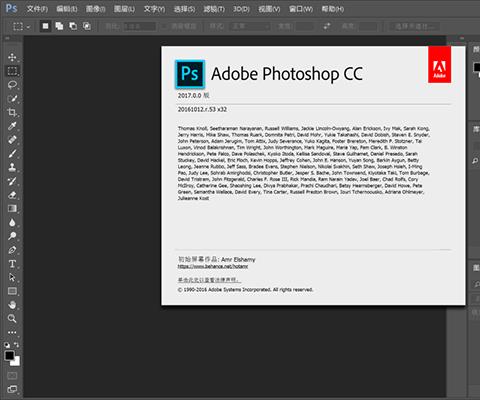The image size is (480, 400).
Task: Click the foreground color swatch
Action: click(x=9, y=356)
